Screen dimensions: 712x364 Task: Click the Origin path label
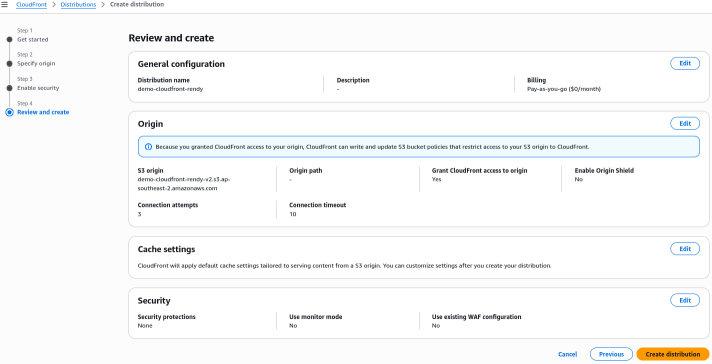point(306,171)
